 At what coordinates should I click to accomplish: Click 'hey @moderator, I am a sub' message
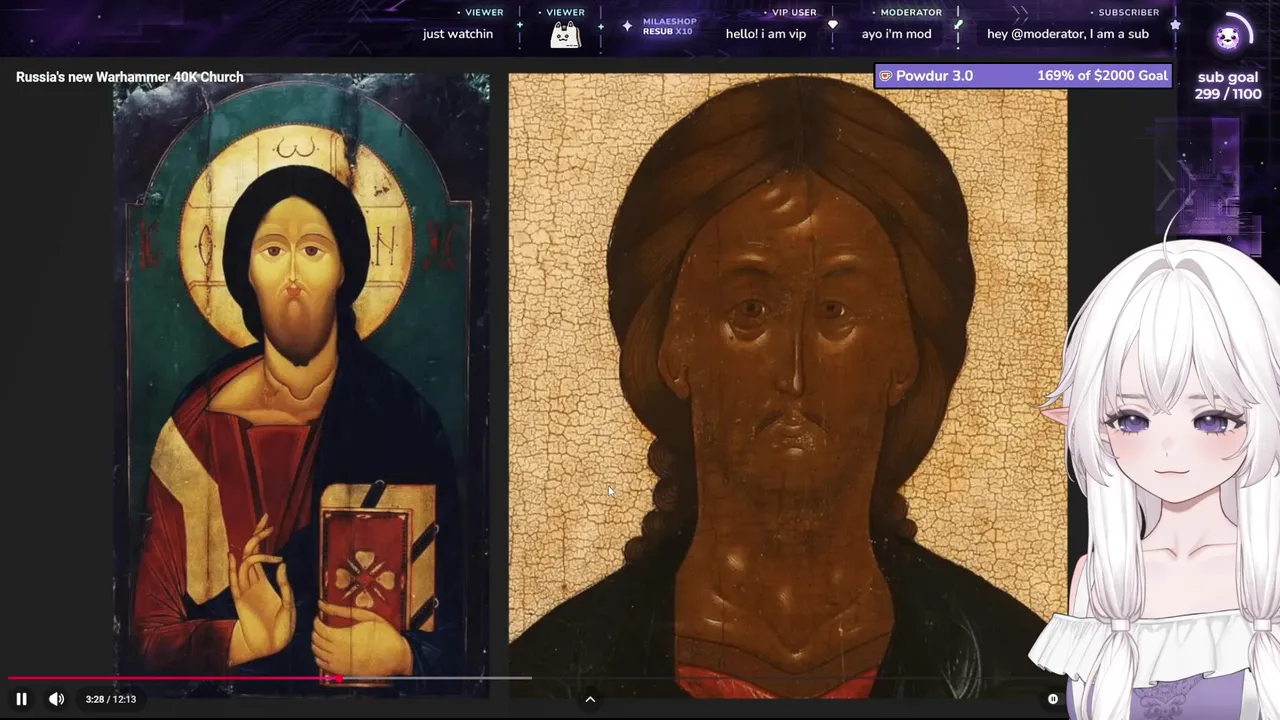click(1068, 34)
